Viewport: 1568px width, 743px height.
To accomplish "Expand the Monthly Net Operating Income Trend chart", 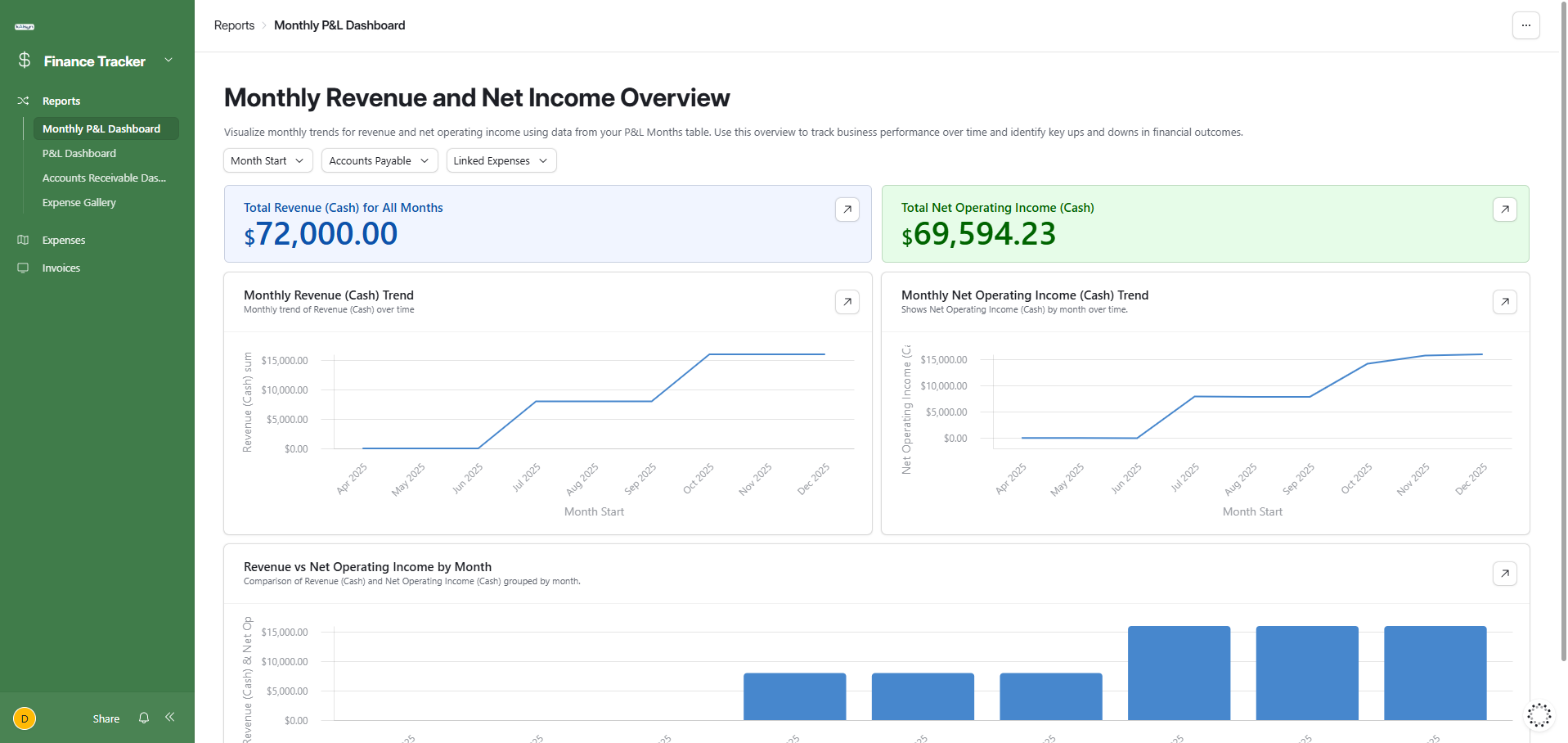I will coord(1504,302).
